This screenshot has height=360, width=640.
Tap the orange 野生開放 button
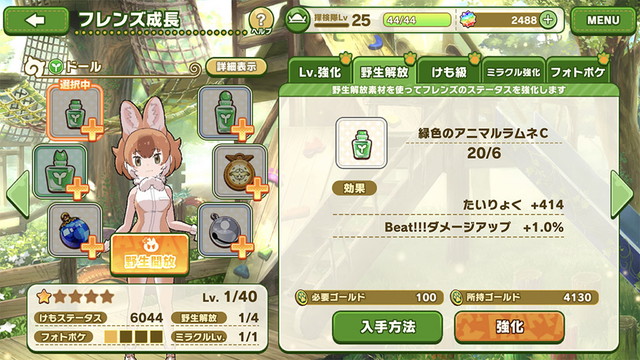point(150,255)
